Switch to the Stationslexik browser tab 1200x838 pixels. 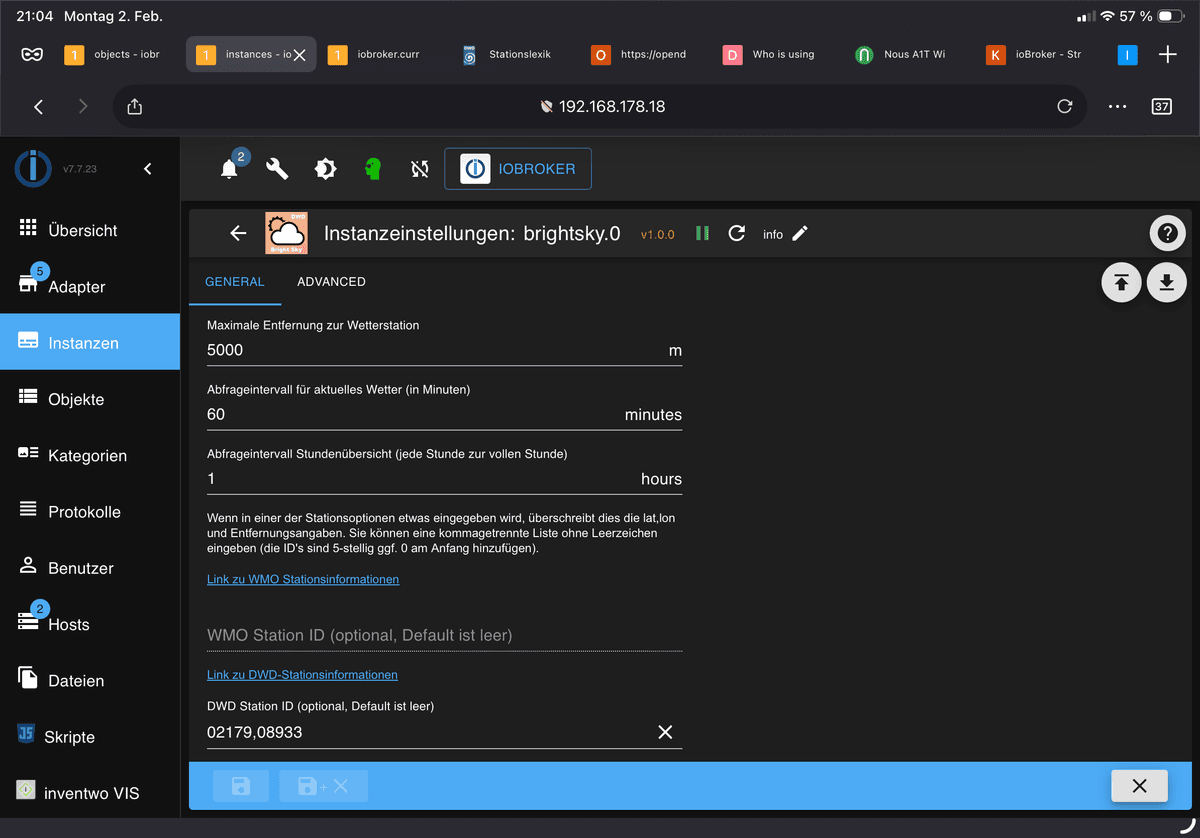click(513, 54)
